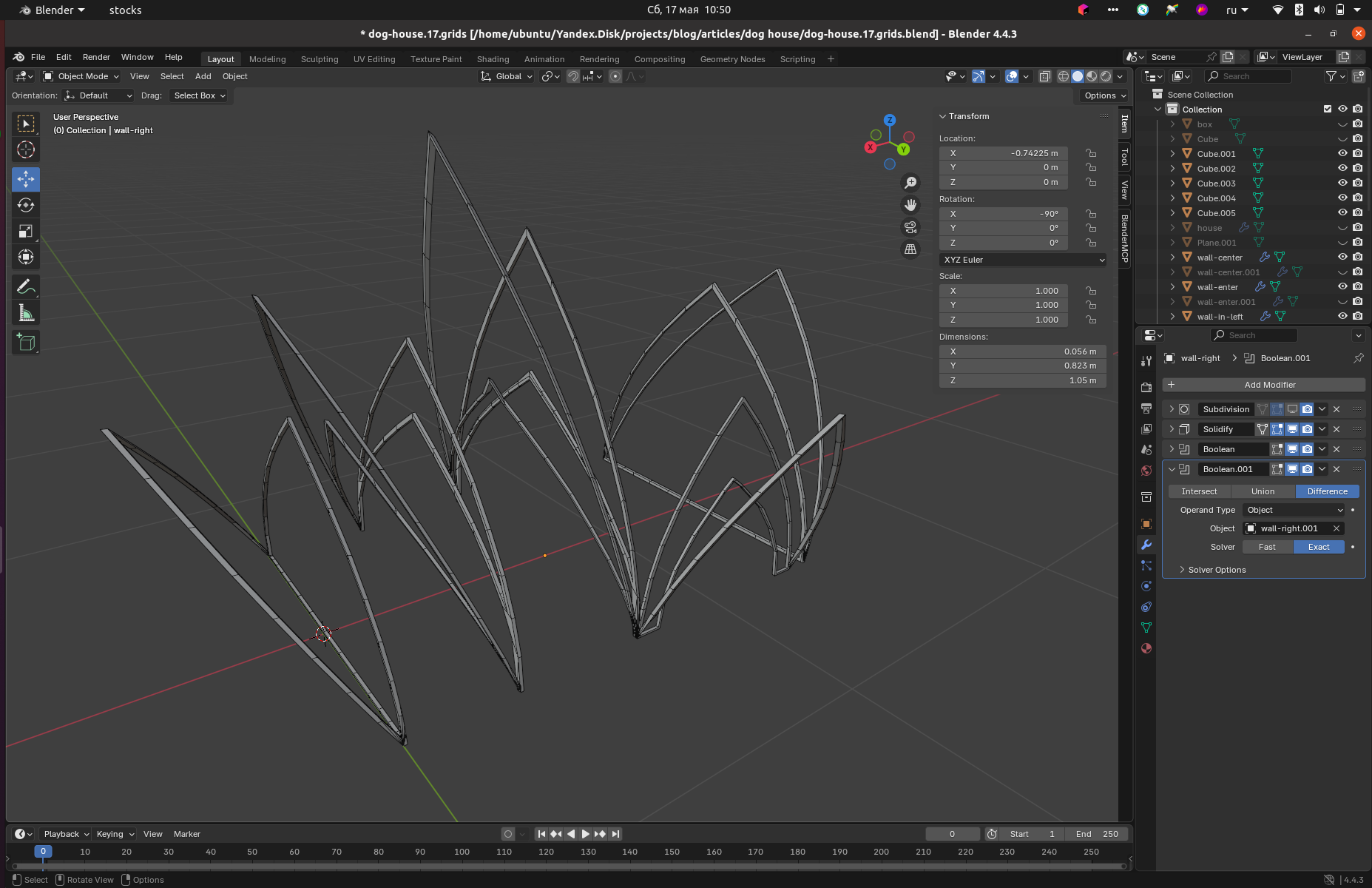The height and width of the screenshot is (888, 1372).
Task: Open the Physics properties tab
Action: [x=1146, y=586]
